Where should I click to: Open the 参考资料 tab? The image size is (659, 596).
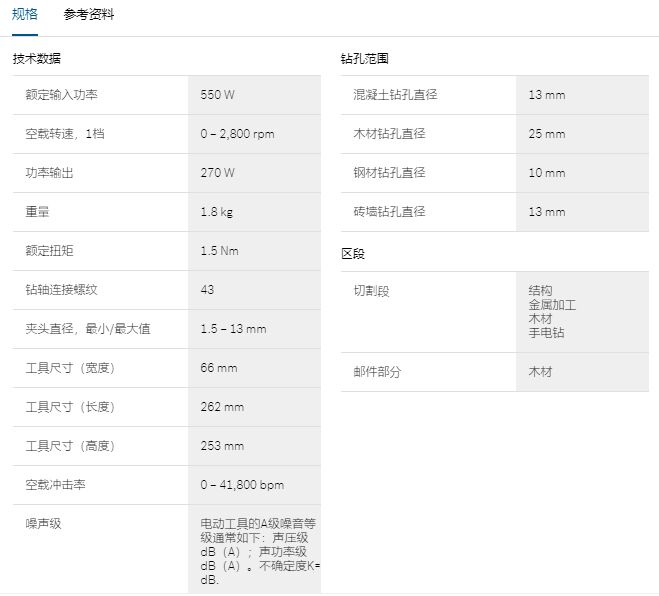click(89, 15)
